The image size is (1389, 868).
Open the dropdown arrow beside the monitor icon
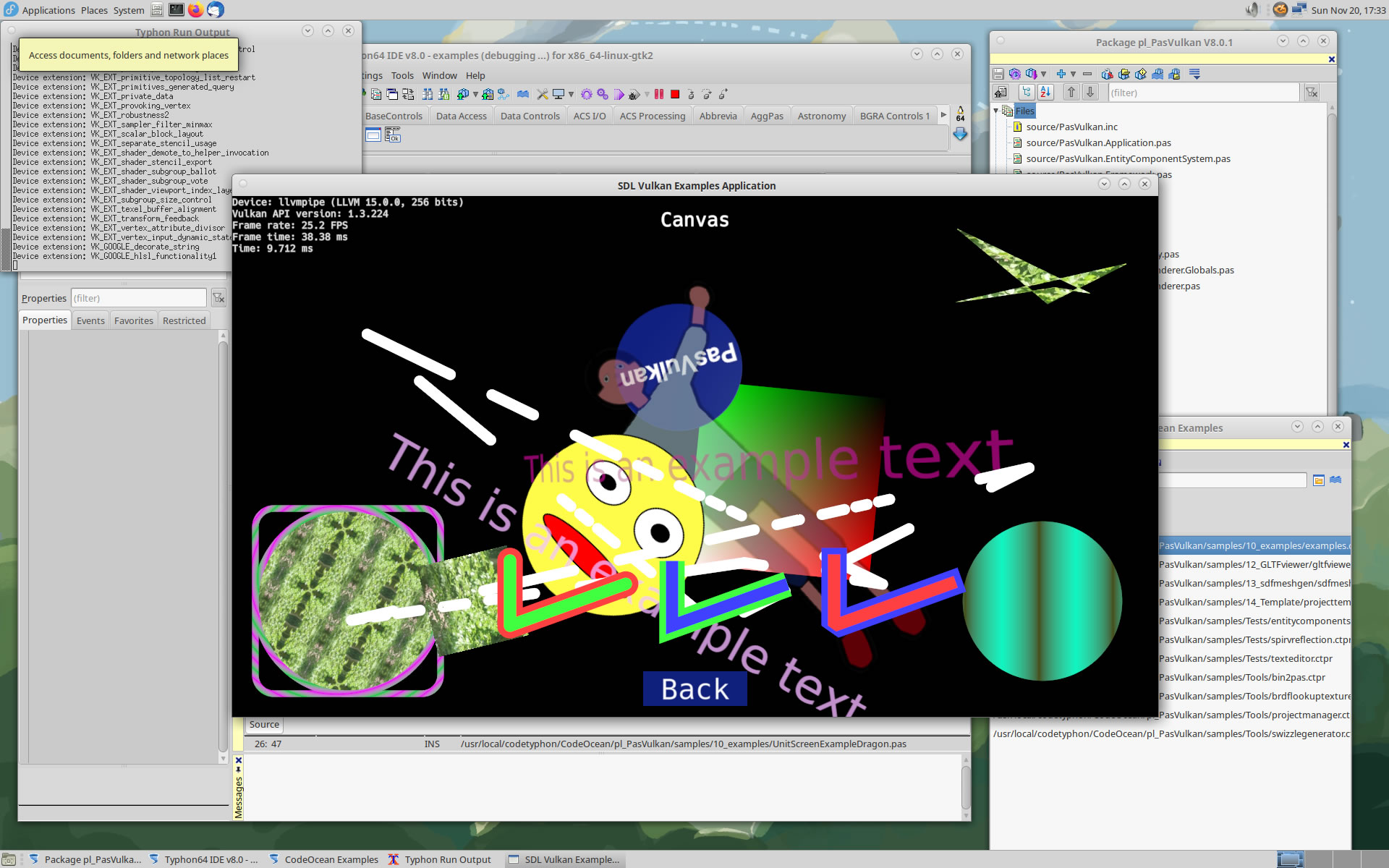571,94
